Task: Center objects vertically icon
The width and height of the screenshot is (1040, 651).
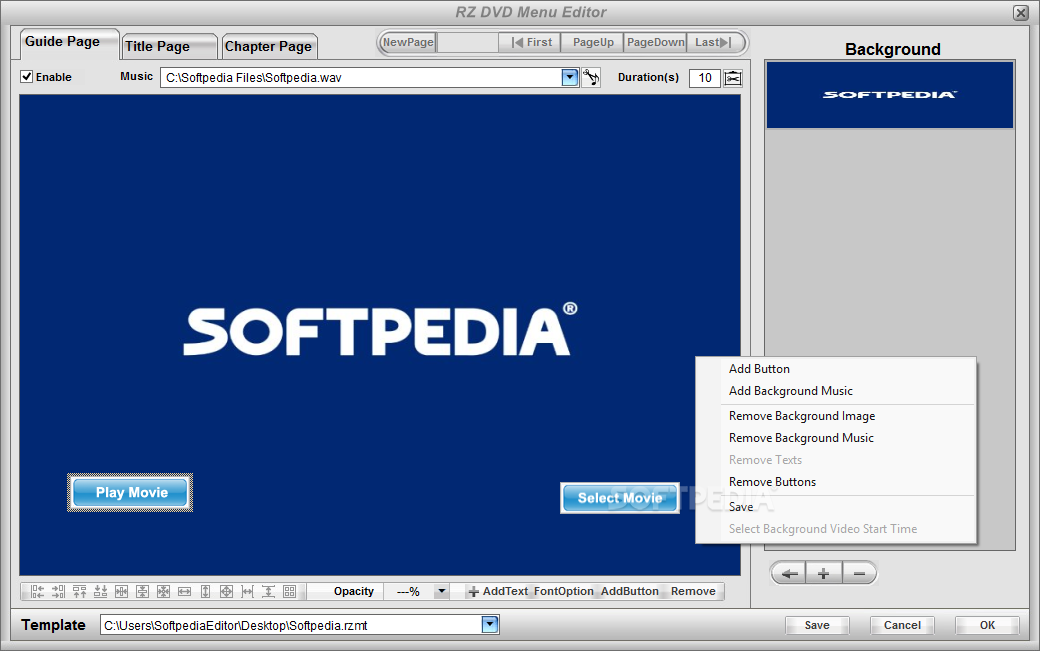Action: (143, 591)
